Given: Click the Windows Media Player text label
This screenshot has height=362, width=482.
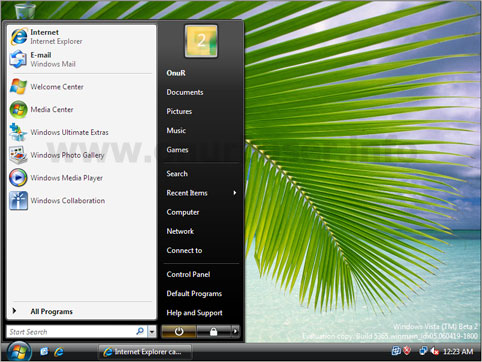Looking at the screenshot, I should coord(67,178).
